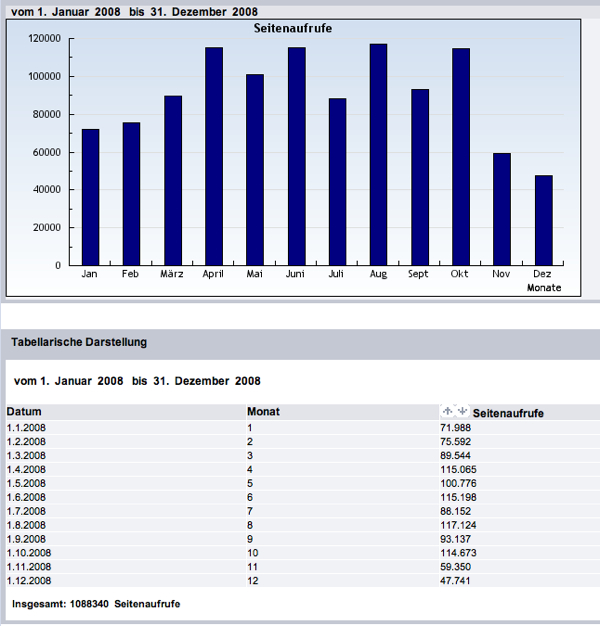Click the 120000 y-axis label
The width and height of the screenshot is (600, 626).
44,38
